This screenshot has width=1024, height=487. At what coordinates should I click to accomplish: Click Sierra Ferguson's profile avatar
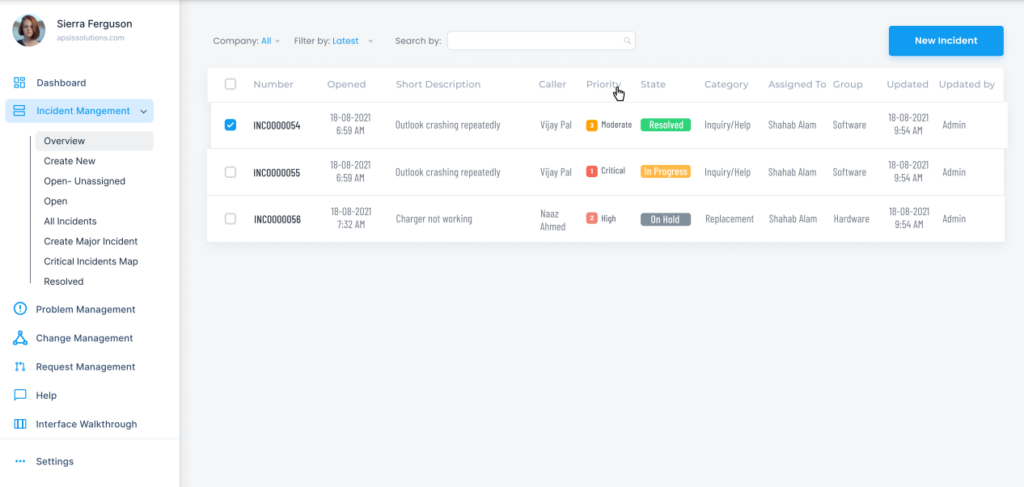click(29, 30)
